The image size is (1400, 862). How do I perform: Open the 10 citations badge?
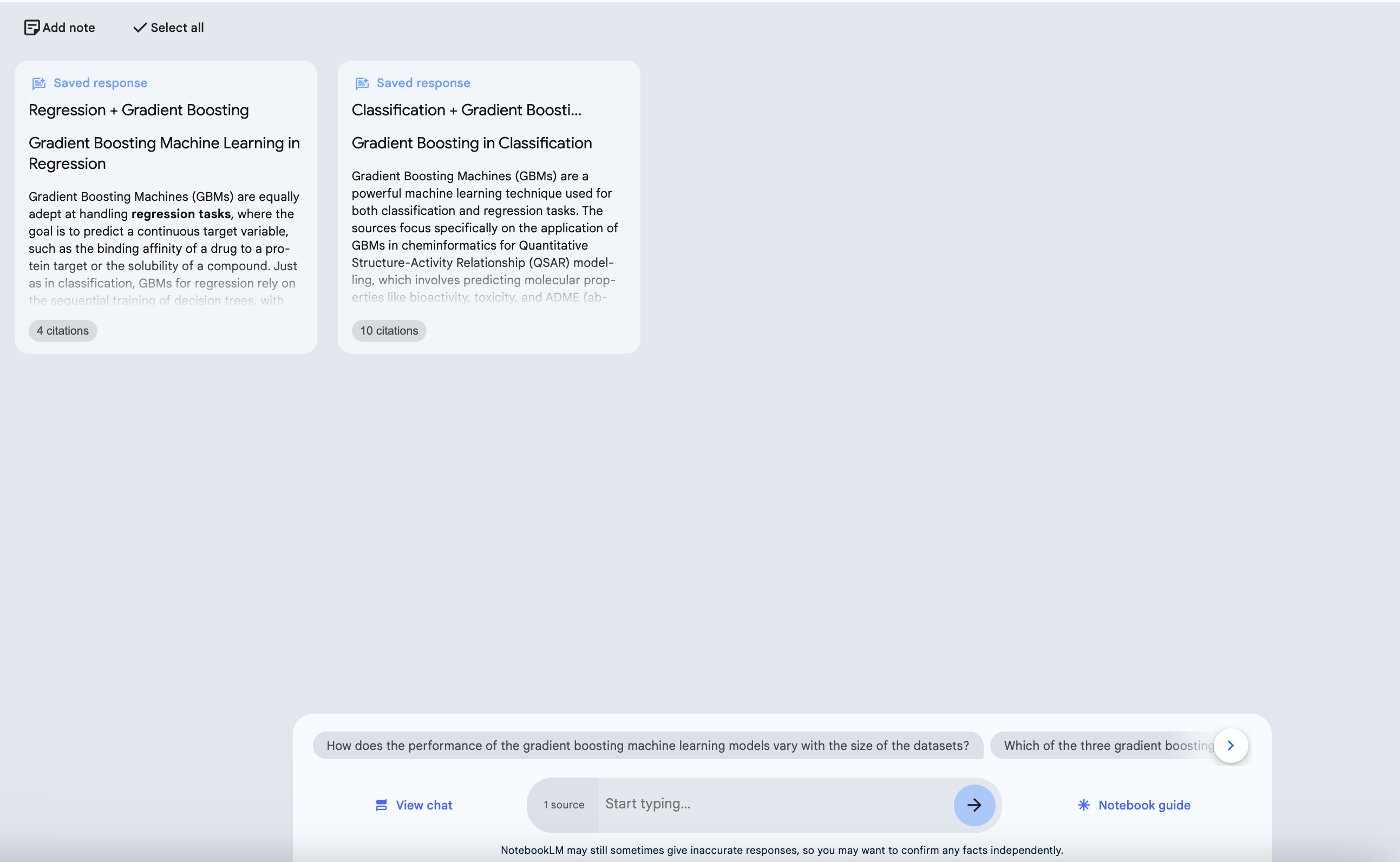pyautogui.click(x=389, y=331)
